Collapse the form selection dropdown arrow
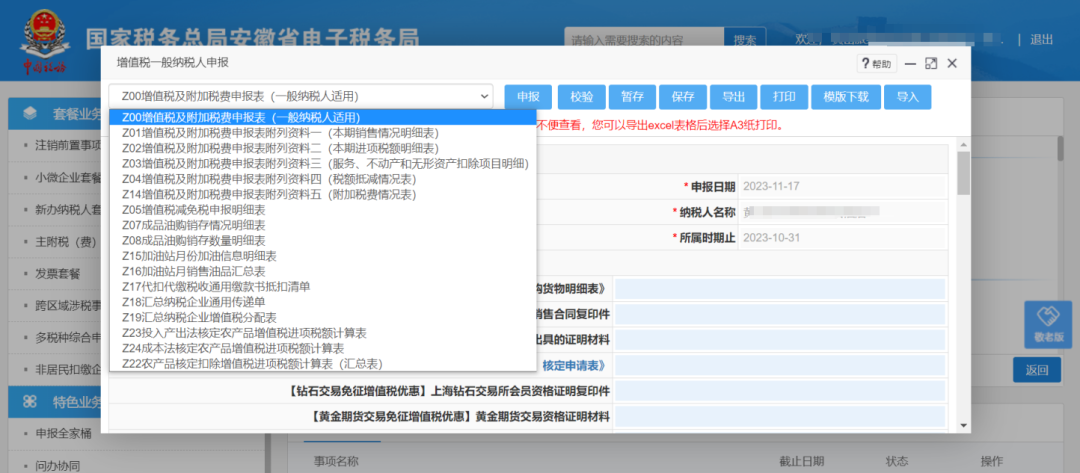Viewport: 1080px width, 473px height. (x=483, y=96)
